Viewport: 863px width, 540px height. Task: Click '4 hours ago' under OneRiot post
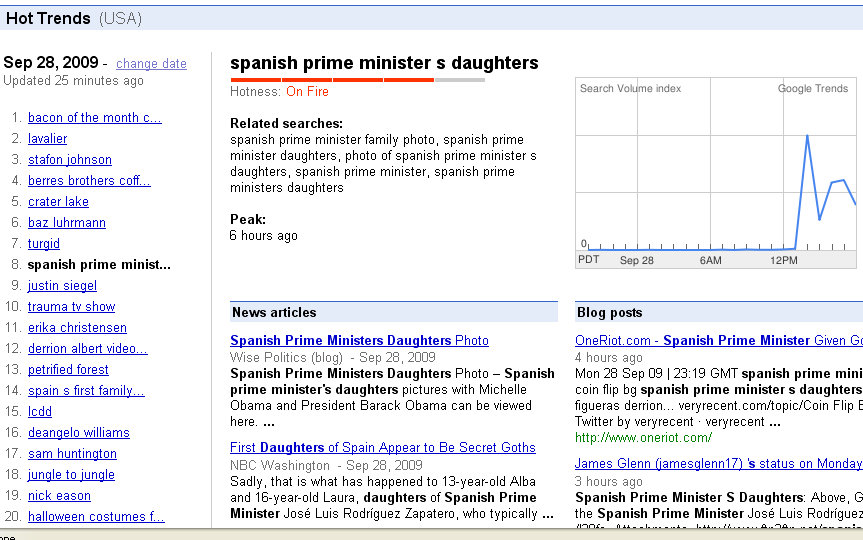[x=609, y=358]
